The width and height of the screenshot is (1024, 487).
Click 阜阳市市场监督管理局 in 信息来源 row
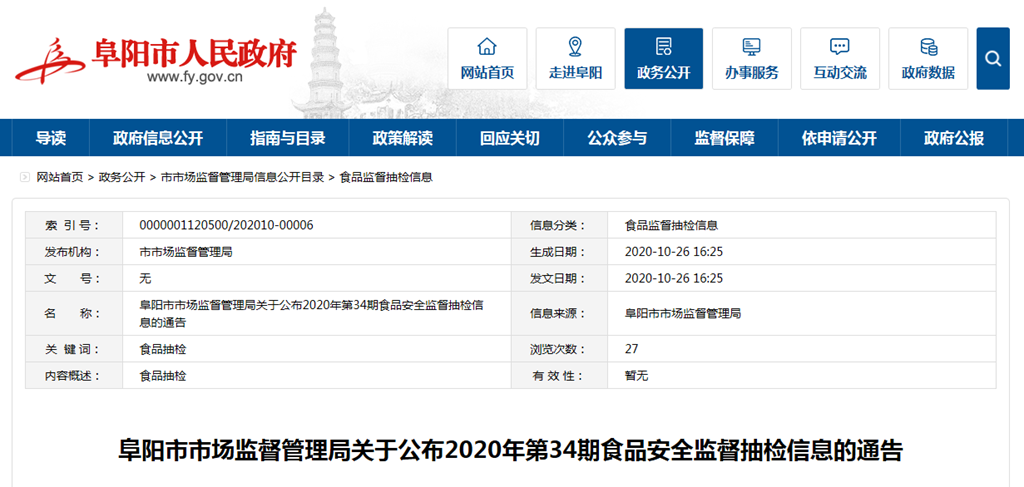[x=682, y=313]
